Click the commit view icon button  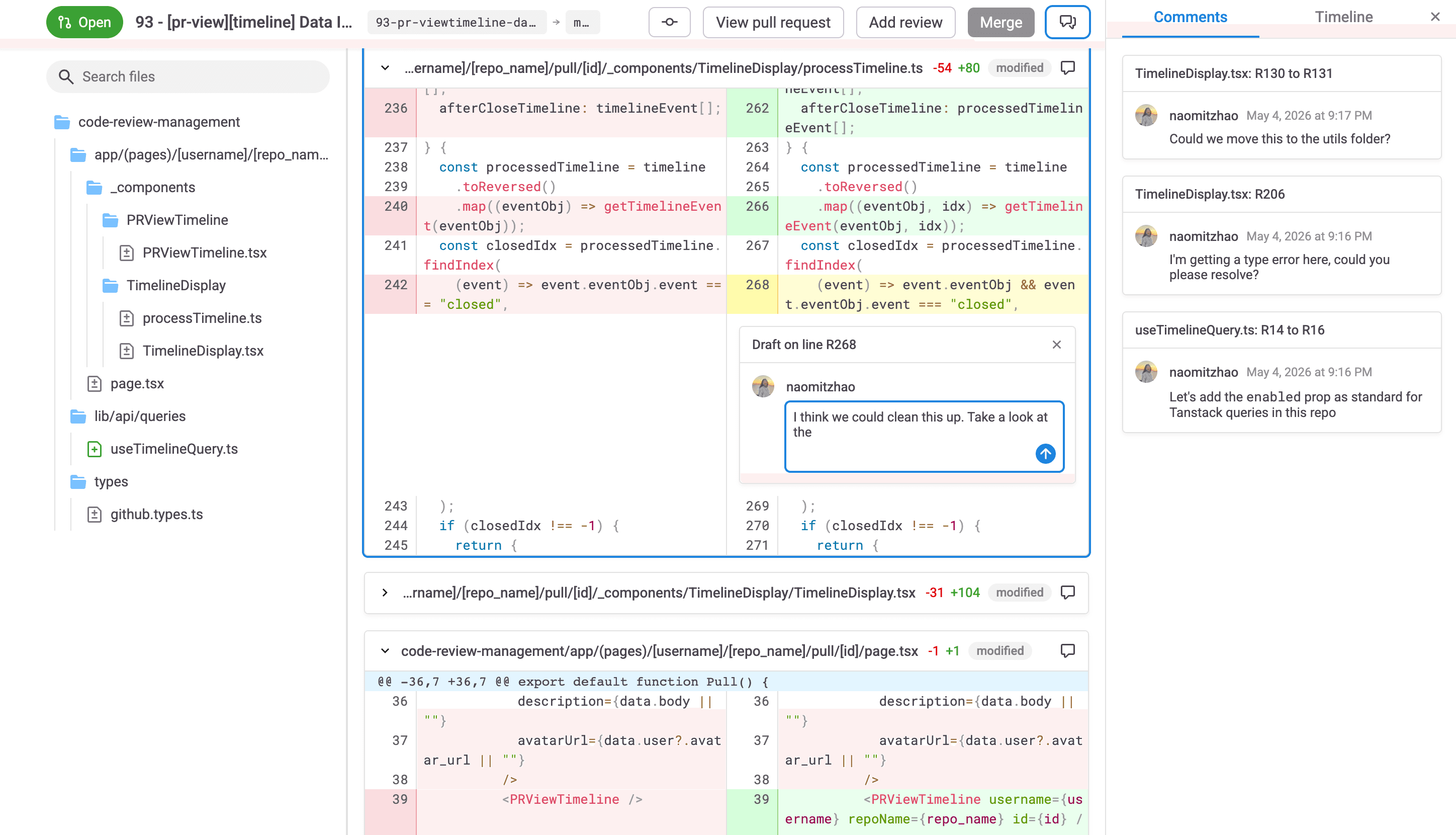point(669,22)
